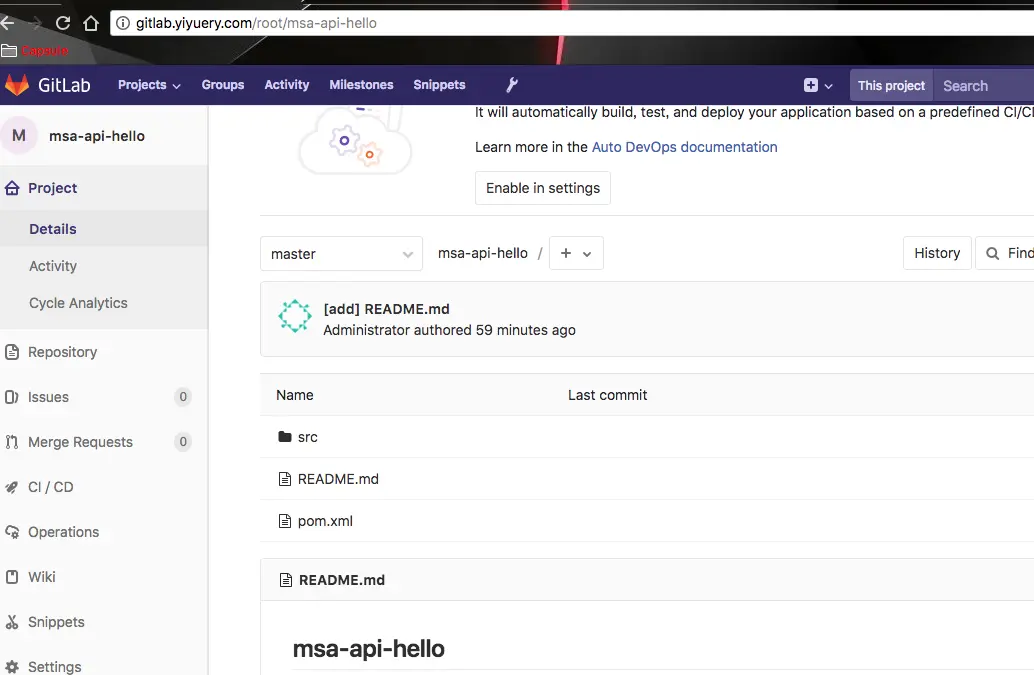The image size is (1034, 675).
Task: Click the file icon beside README.md row
Action: pyautogui.click(x=285, y=479)
